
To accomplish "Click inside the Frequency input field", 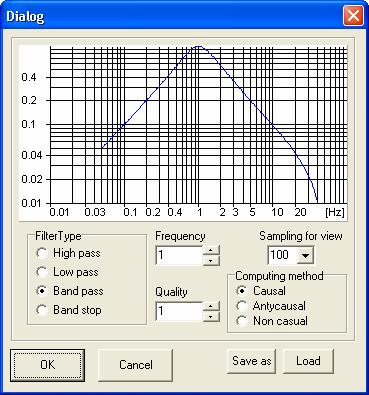I will click(179, 256).
